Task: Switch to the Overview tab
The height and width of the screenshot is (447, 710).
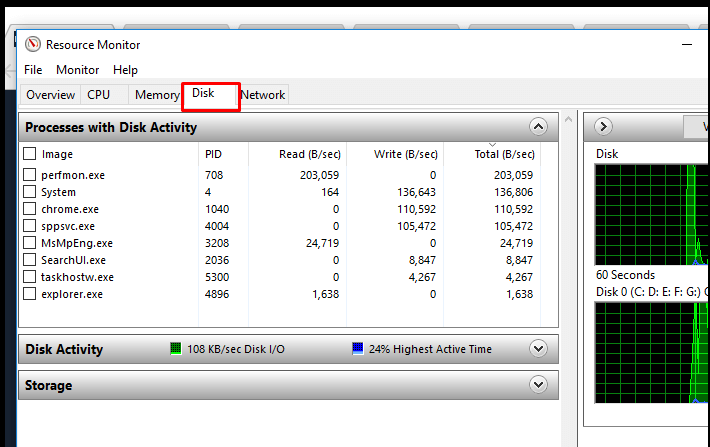Action: 50,95
